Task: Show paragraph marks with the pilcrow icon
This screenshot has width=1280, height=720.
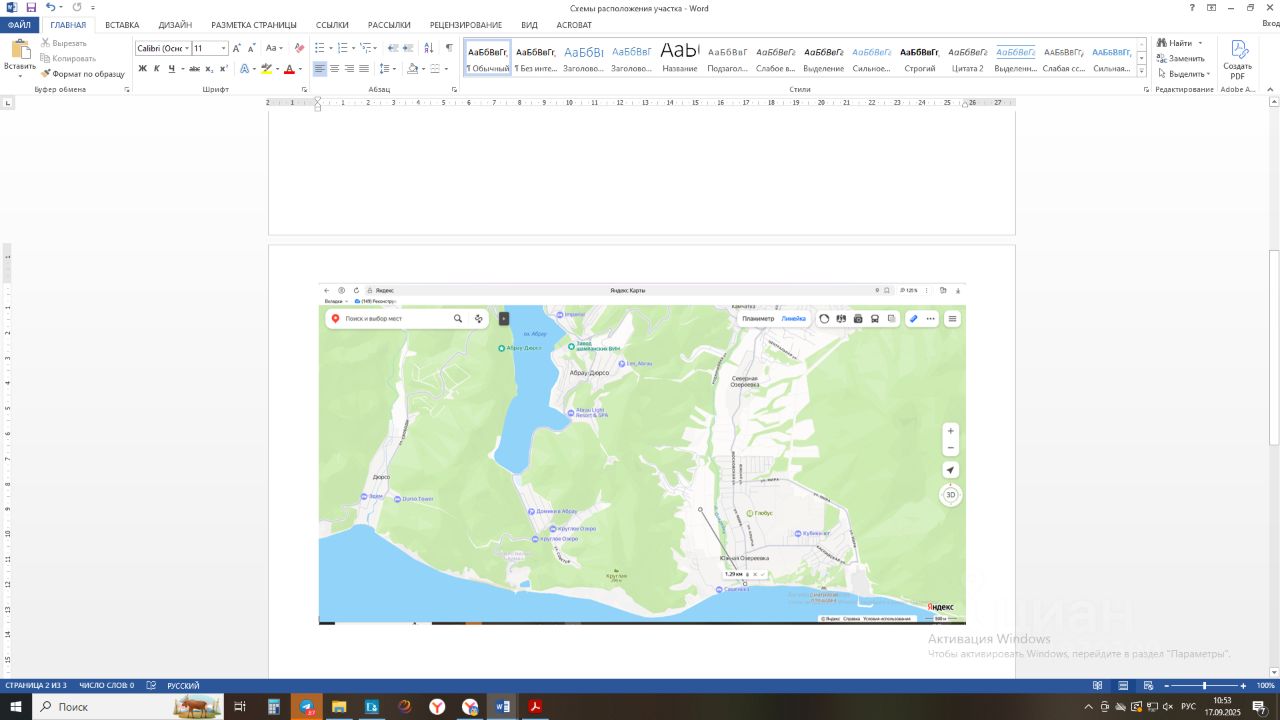Action: 449,48
